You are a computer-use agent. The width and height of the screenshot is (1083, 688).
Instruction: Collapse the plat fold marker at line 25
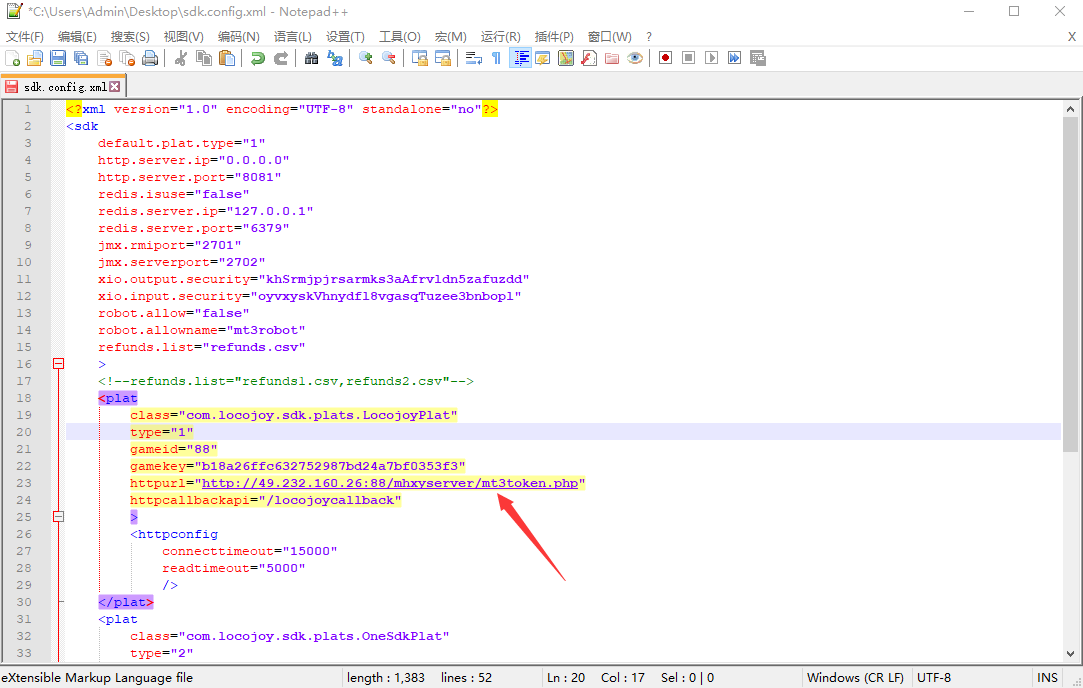pos(58,517)
